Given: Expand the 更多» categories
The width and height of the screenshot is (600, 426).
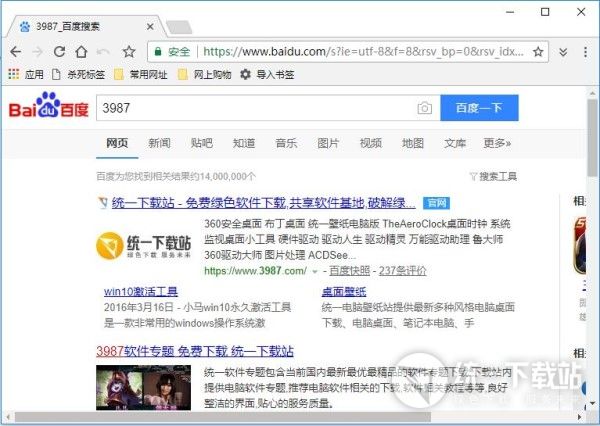Looking at the screenshot, I should click(497, 143).
